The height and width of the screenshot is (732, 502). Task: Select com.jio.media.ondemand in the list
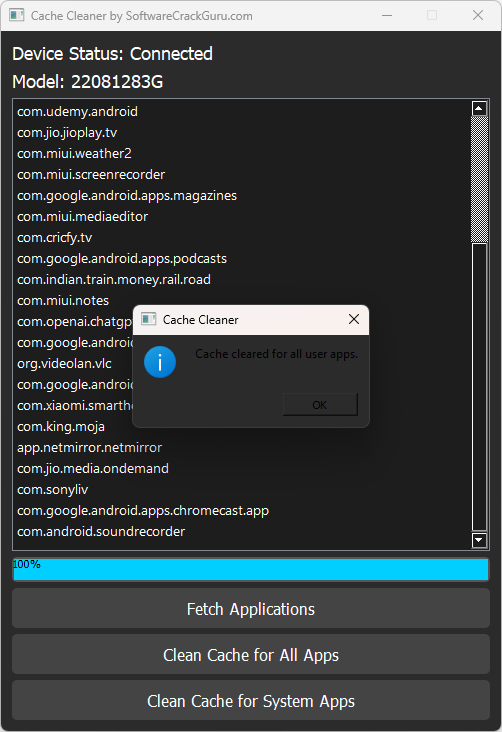(93, 469)
